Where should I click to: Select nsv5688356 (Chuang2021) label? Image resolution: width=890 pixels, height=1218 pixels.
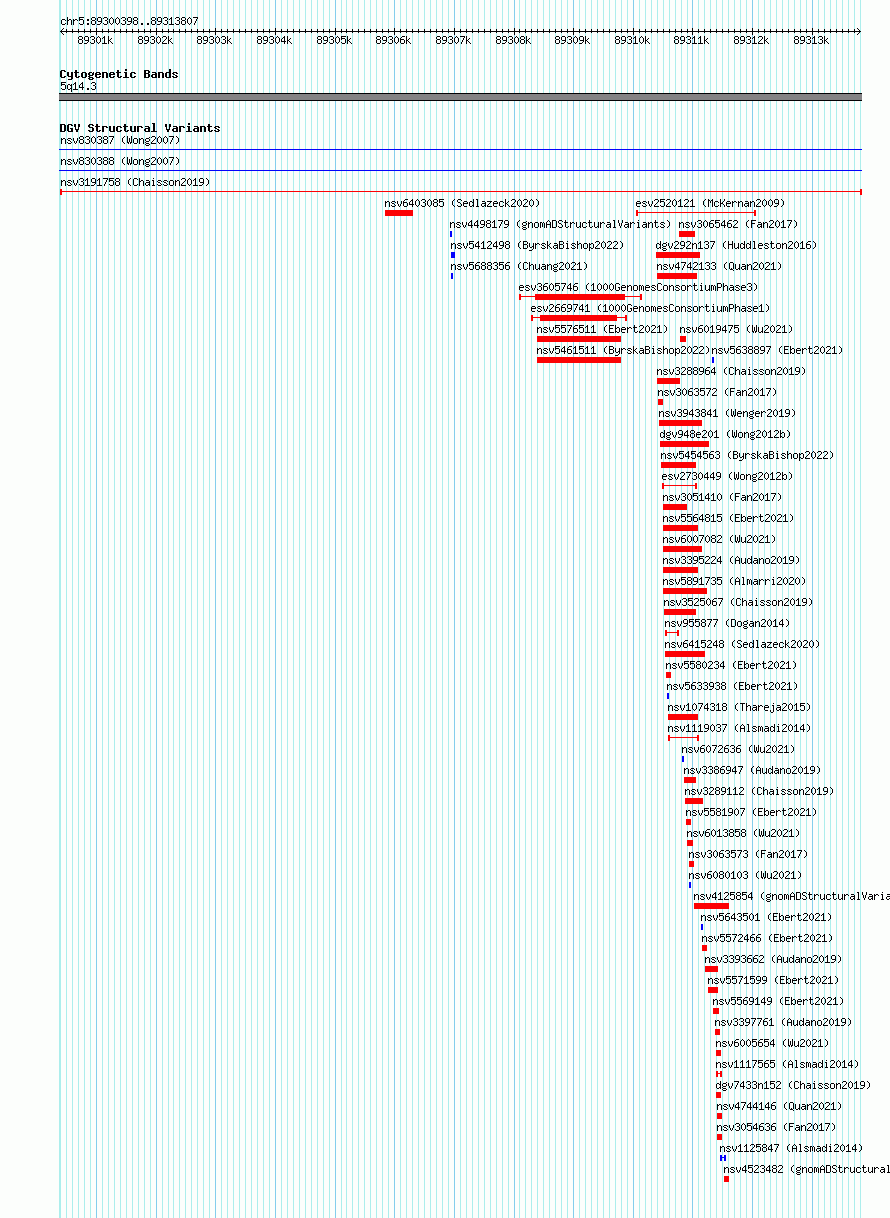(519, 266)
